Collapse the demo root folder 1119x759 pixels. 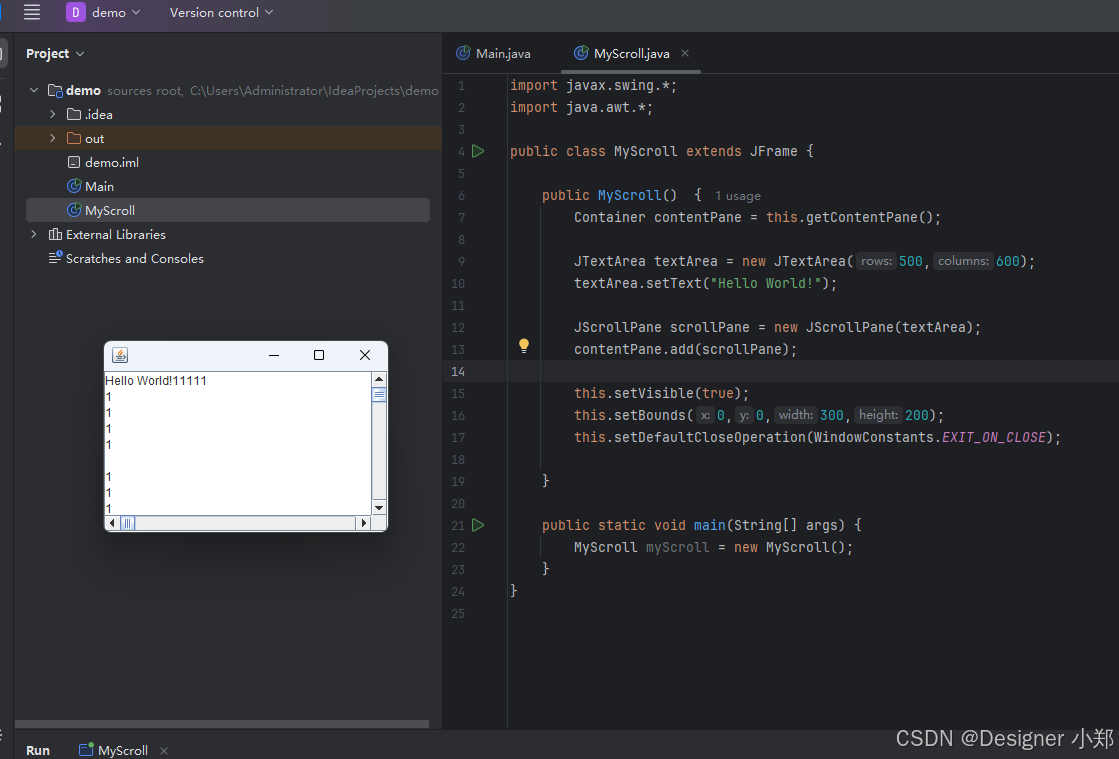pyautogui.click(x=34, y=91)
